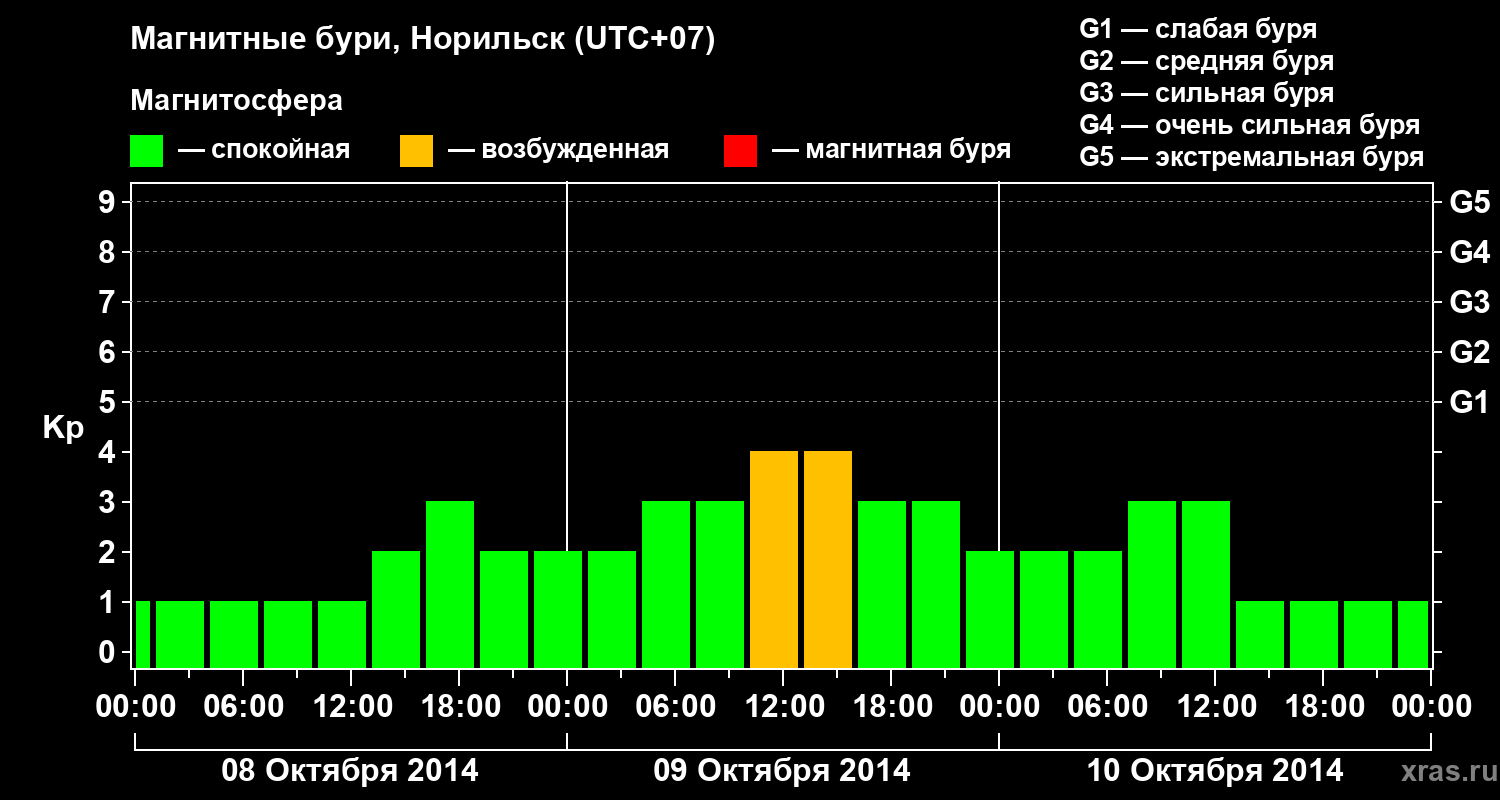
Task: Click the '06:00' time label under 09 Октября
Action: click(x=674, y=706)
